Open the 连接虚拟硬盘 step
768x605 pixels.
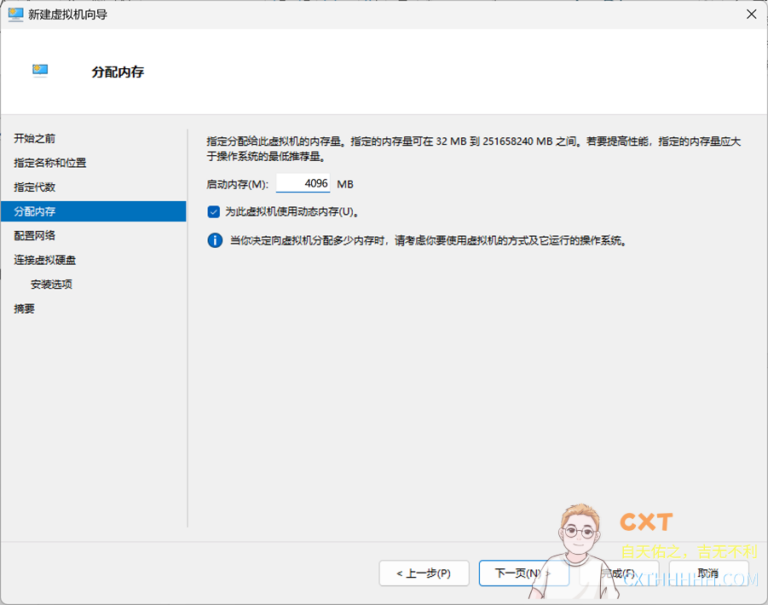coord(45,260)
